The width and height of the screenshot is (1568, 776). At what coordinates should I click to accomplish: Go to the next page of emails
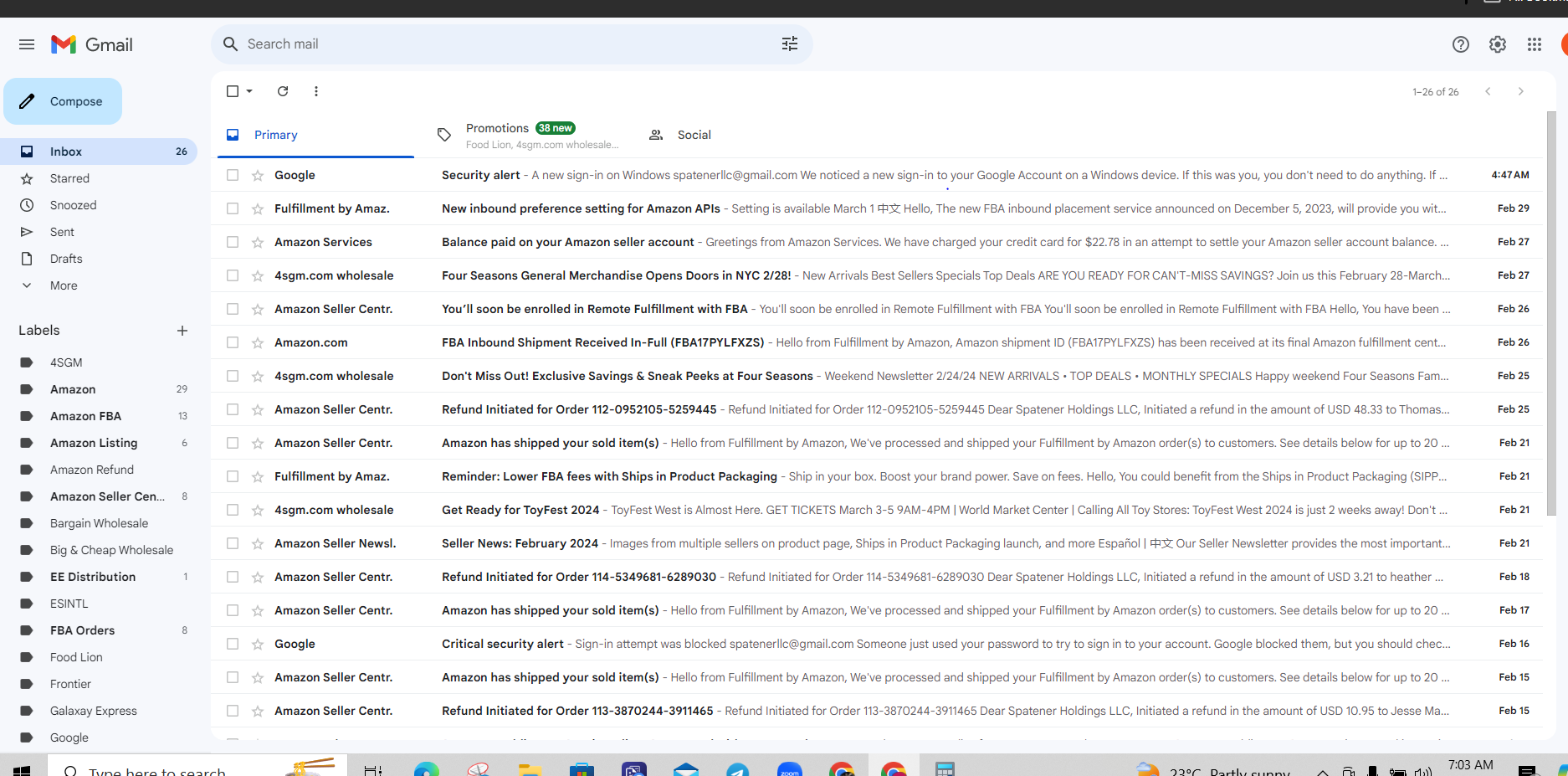[x=1521, y=91]
